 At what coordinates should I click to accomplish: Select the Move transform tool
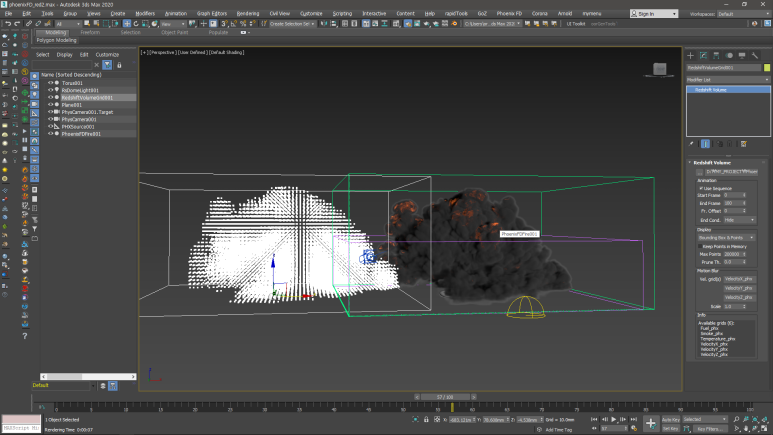pyautogui.click(x=127, y=23)
